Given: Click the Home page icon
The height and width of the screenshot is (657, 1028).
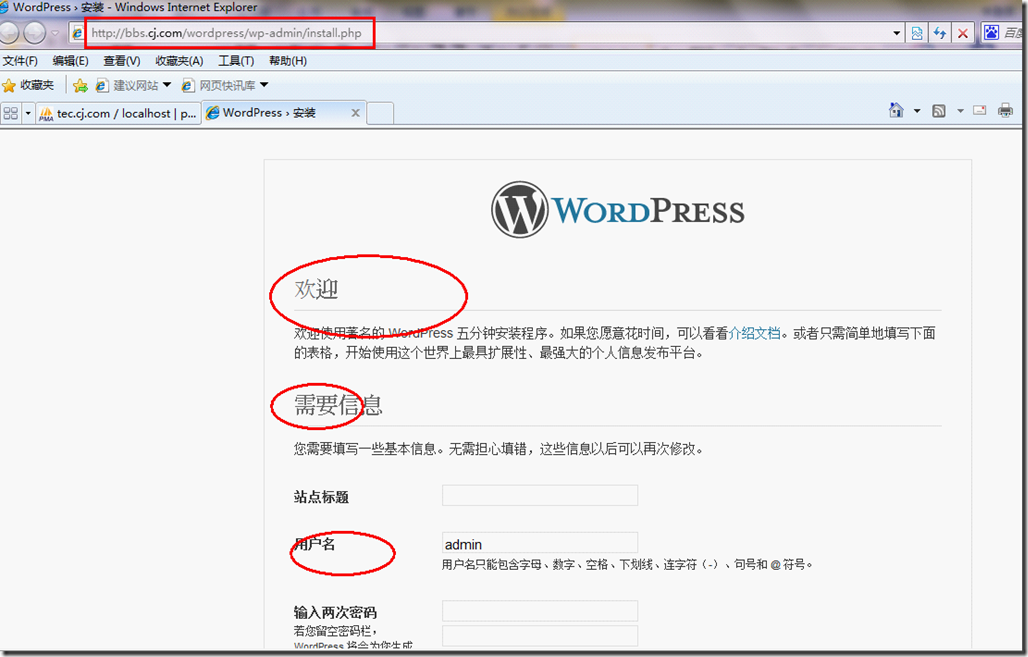Looking at the screenshot, I should click(x=896, y=110).
